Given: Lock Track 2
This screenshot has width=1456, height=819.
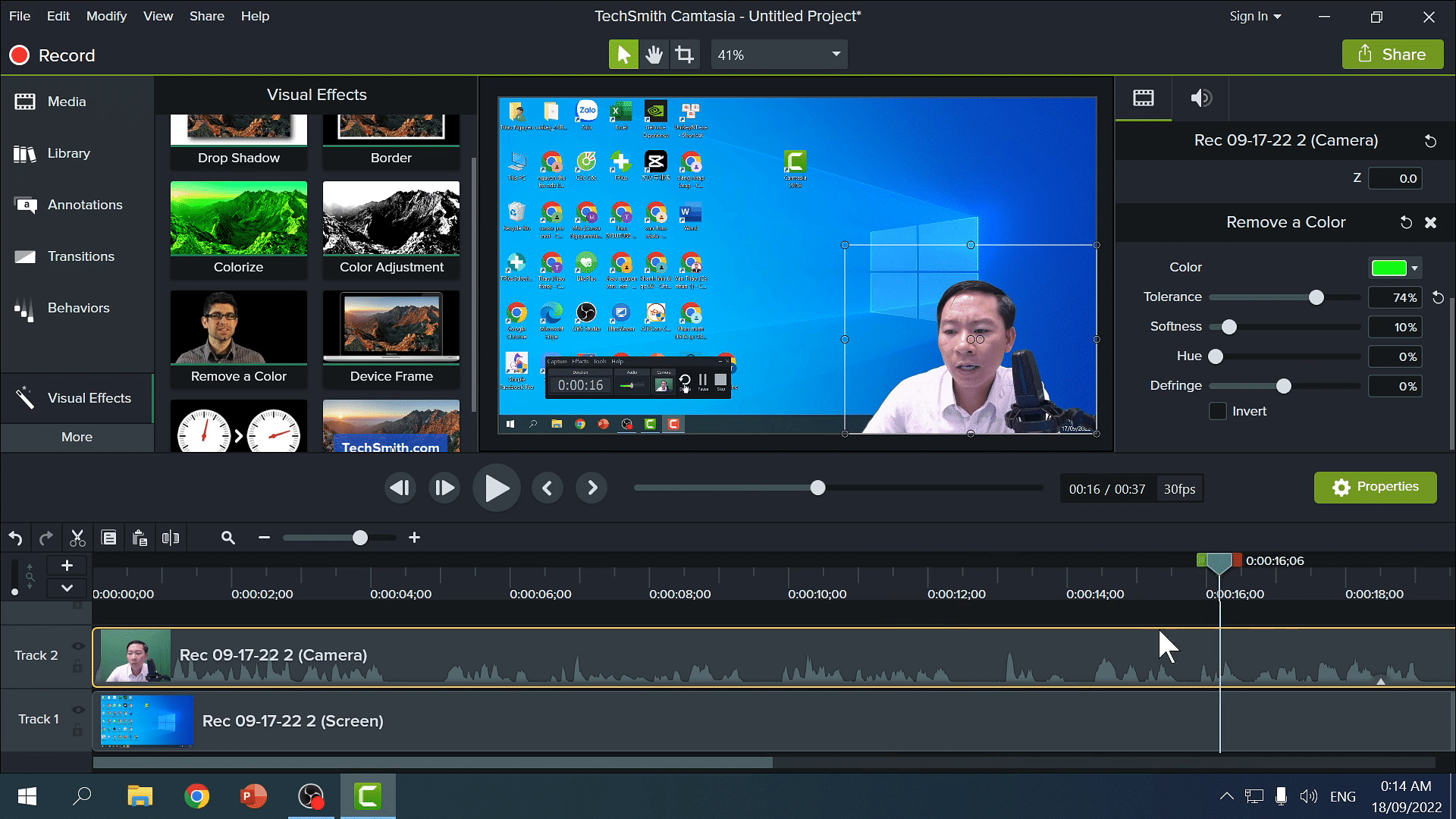Looking at the screenshot, I should [77, 667].
